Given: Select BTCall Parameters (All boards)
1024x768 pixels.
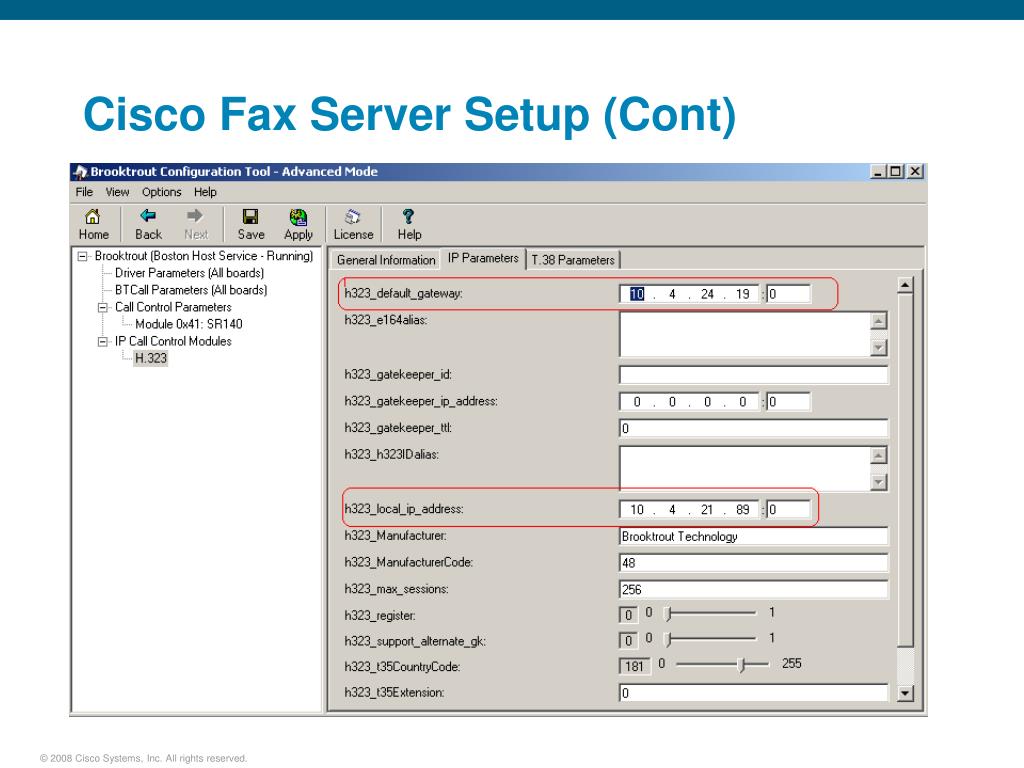Looking at the screenshot, I should point(191,290).
